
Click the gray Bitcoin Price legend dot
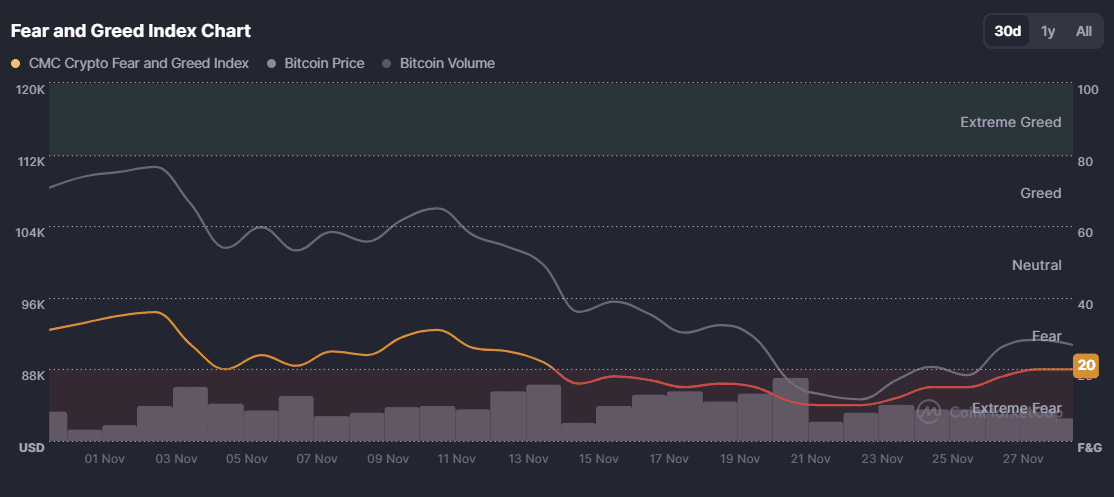(272, 63)
